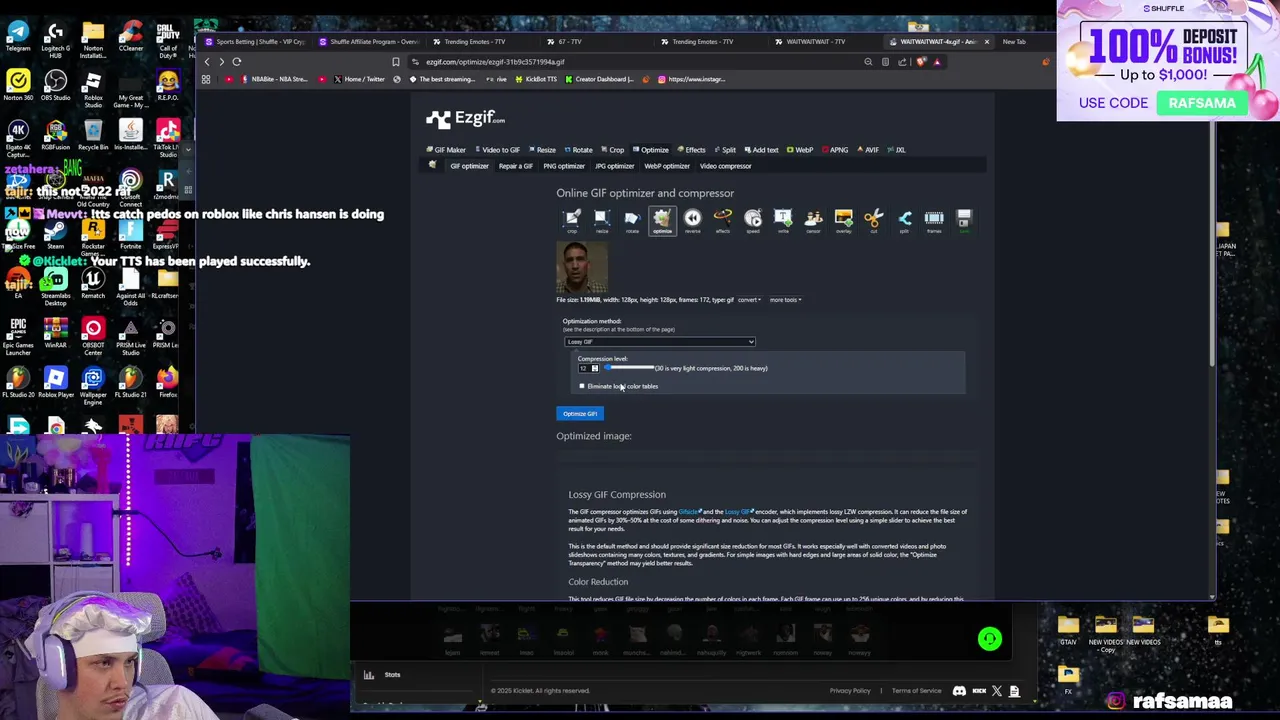
Task: Expand the convert dropdown
Action: [749, 300]
